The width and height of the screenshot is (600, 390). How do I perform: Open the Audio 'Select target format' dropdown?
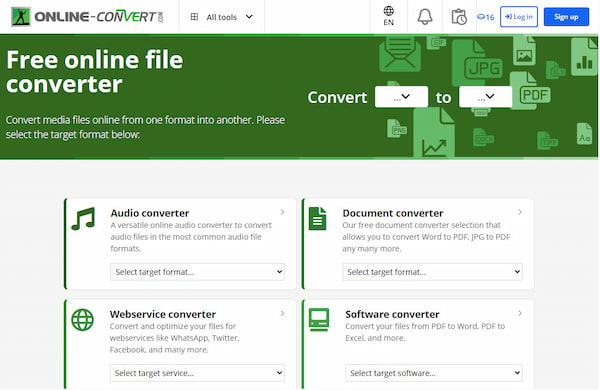click(x=197, y=272)
